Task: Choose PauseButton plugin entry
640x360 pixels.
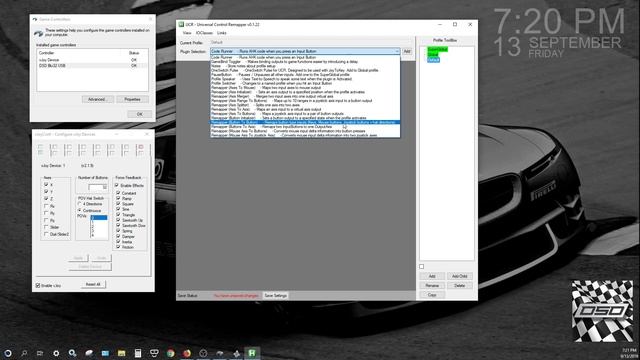Action: pos(305,75)
